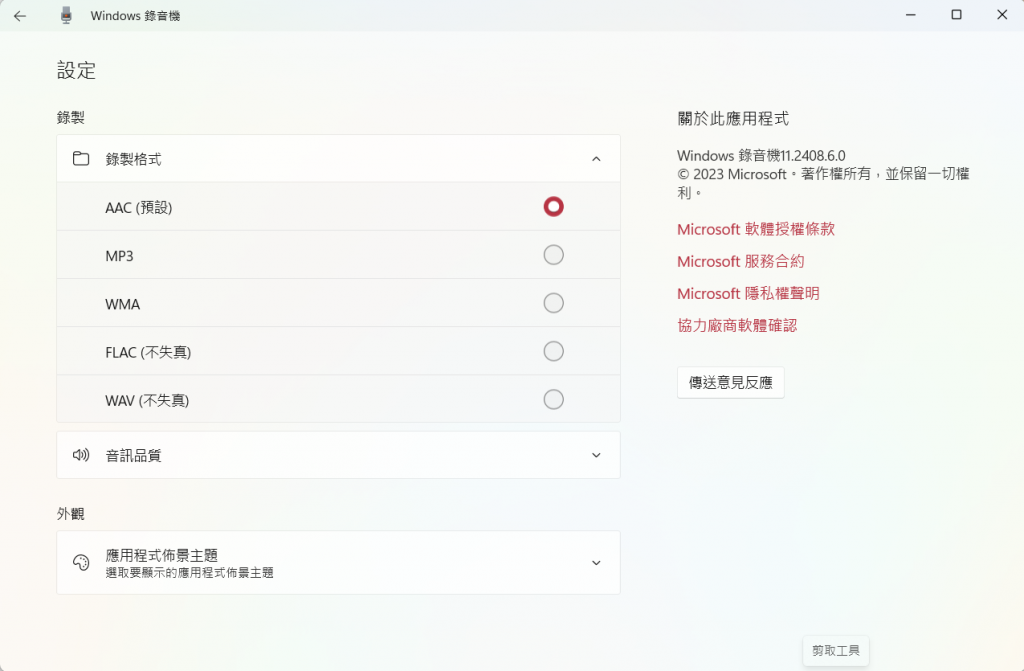Click the FLAC (不失真) label text
This screenshot has height=671, width=1024.
coord(148,353)
